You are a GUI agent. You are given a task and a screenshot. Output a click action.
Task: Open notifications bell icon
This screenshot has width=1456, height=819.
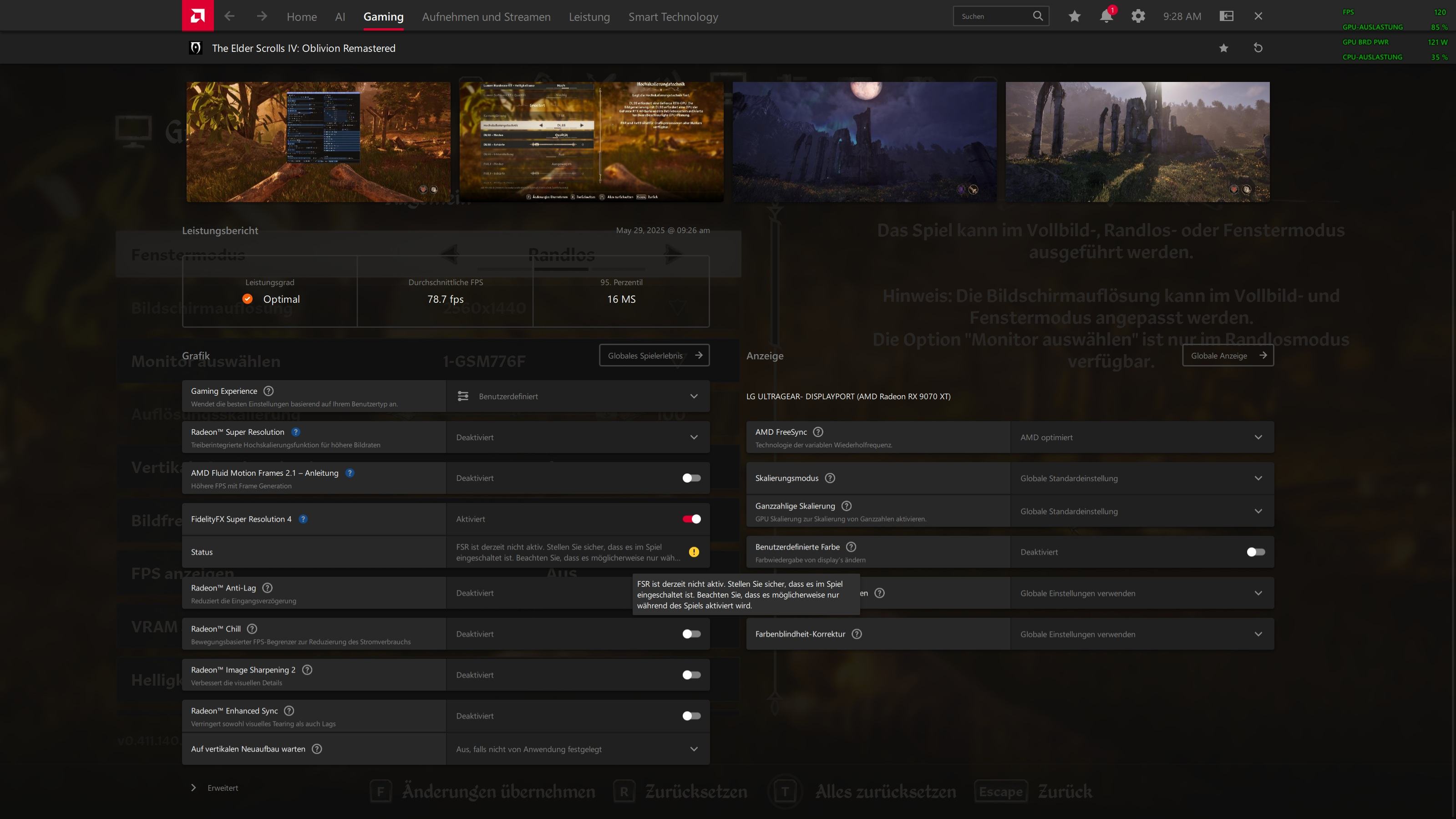[1106, 16]
